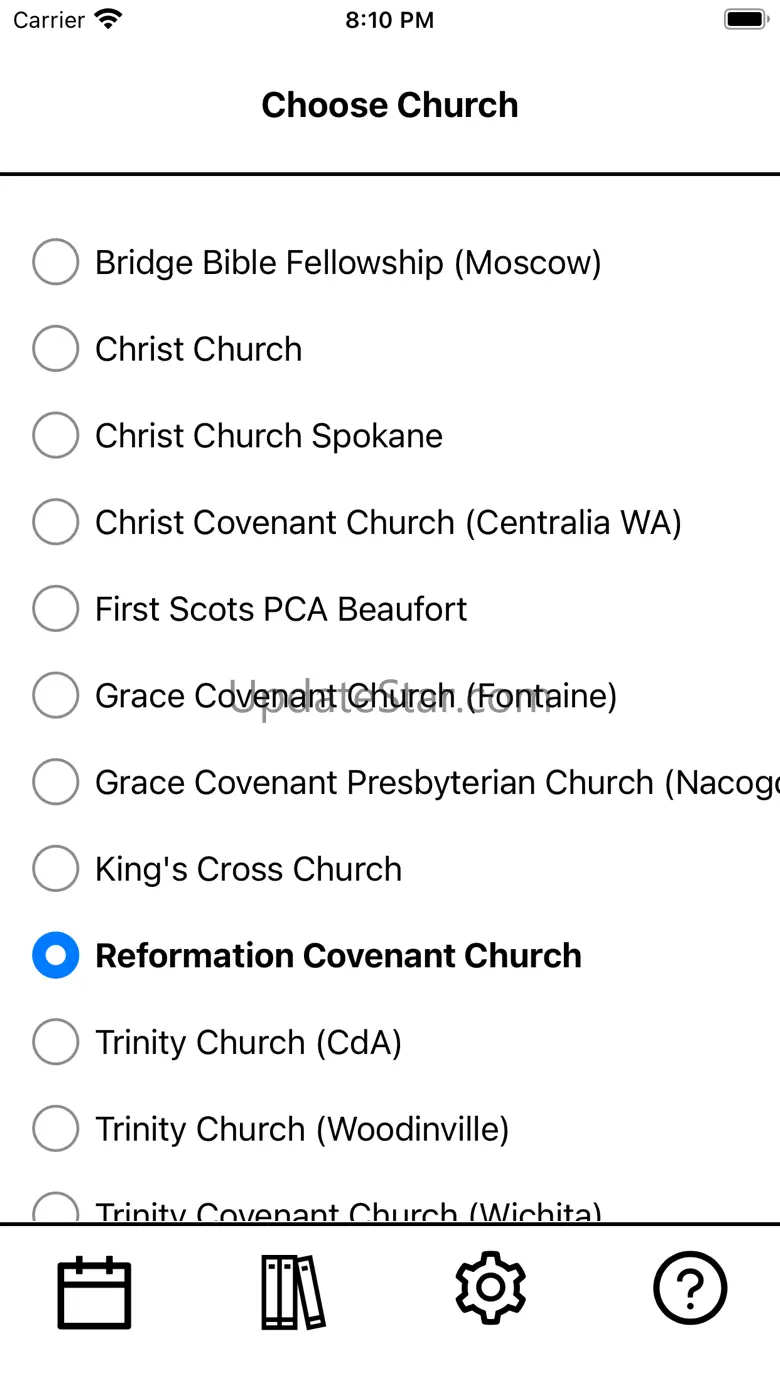Tap the Wi-Fi icon in status bar
This screenshot has width=780, height=1387.
coord(107,19)
